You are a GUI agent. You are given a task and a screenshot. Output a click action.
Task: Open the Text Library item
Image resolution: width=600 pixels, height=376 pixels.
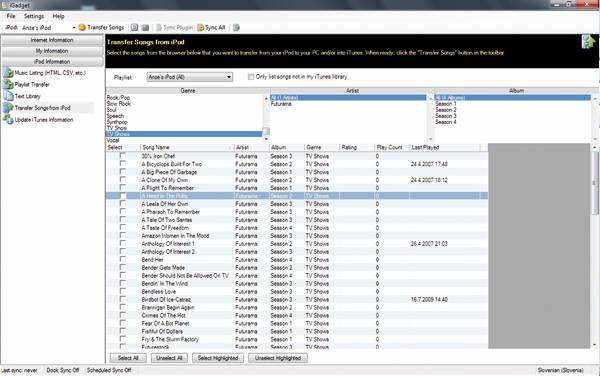coord(28,96)
